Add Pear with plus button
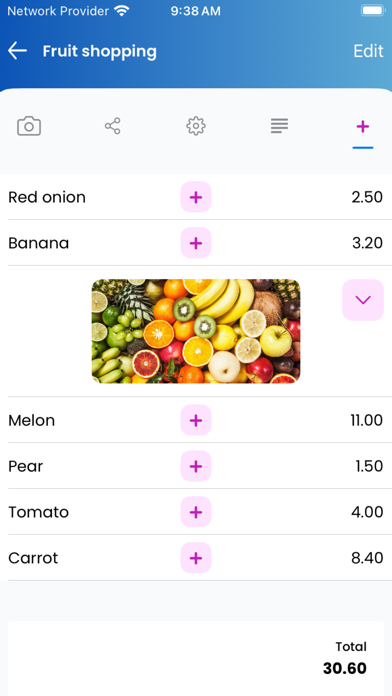 [196, 466]
